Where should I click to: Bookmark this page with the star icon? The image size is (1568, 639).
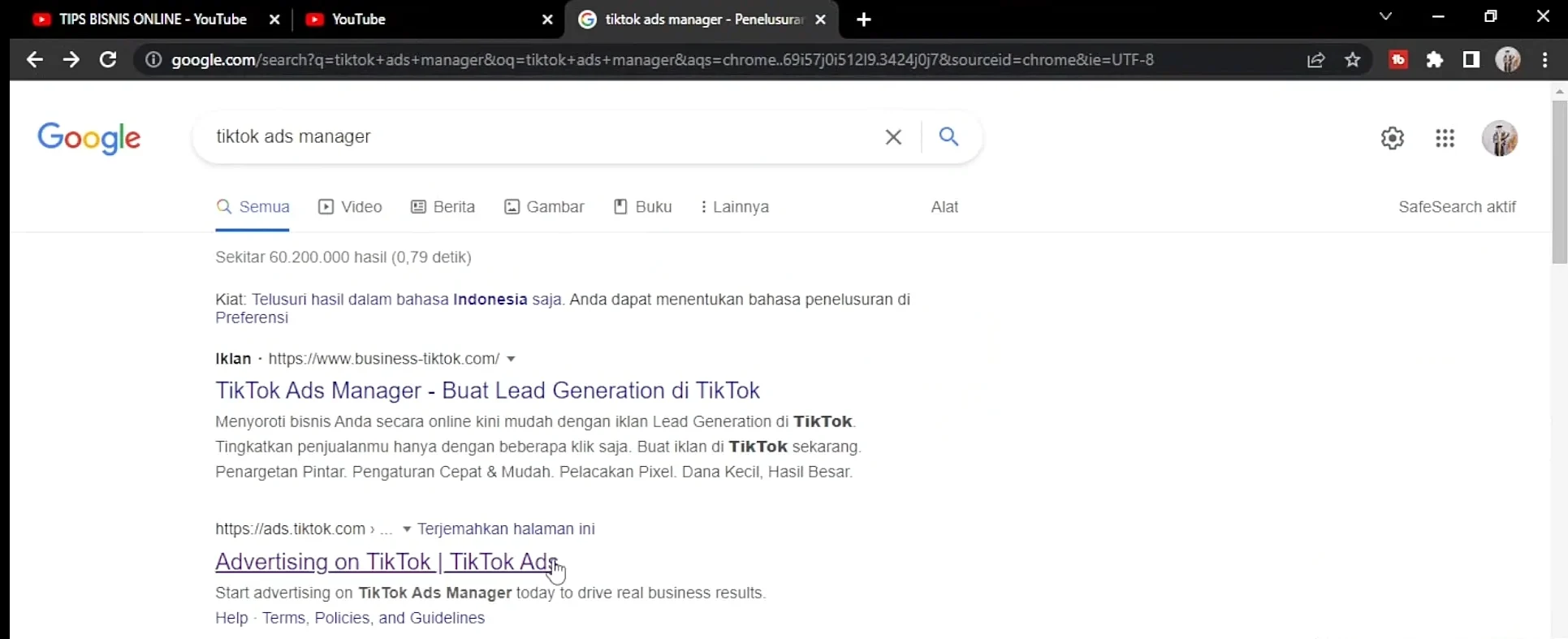(x=1353, y=59)
